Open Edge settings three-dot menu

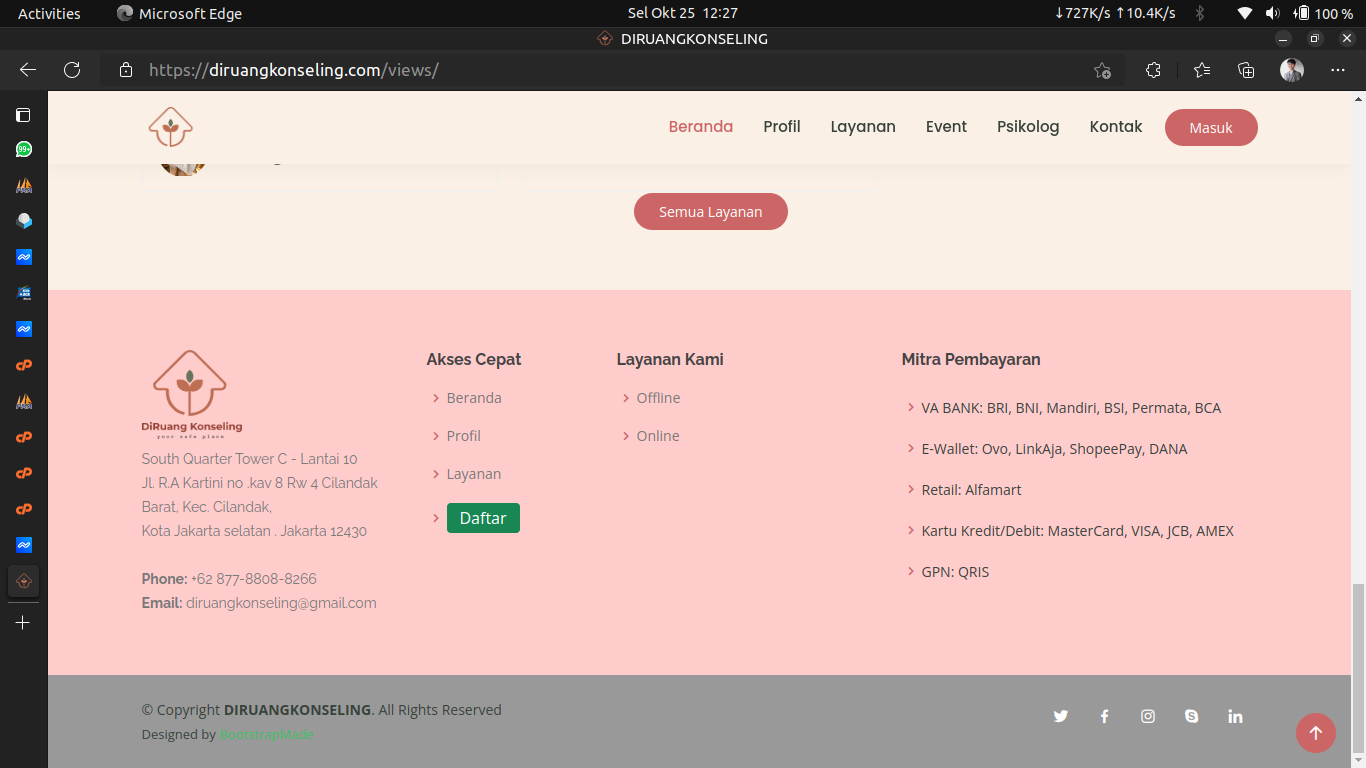coord(1338,70)
